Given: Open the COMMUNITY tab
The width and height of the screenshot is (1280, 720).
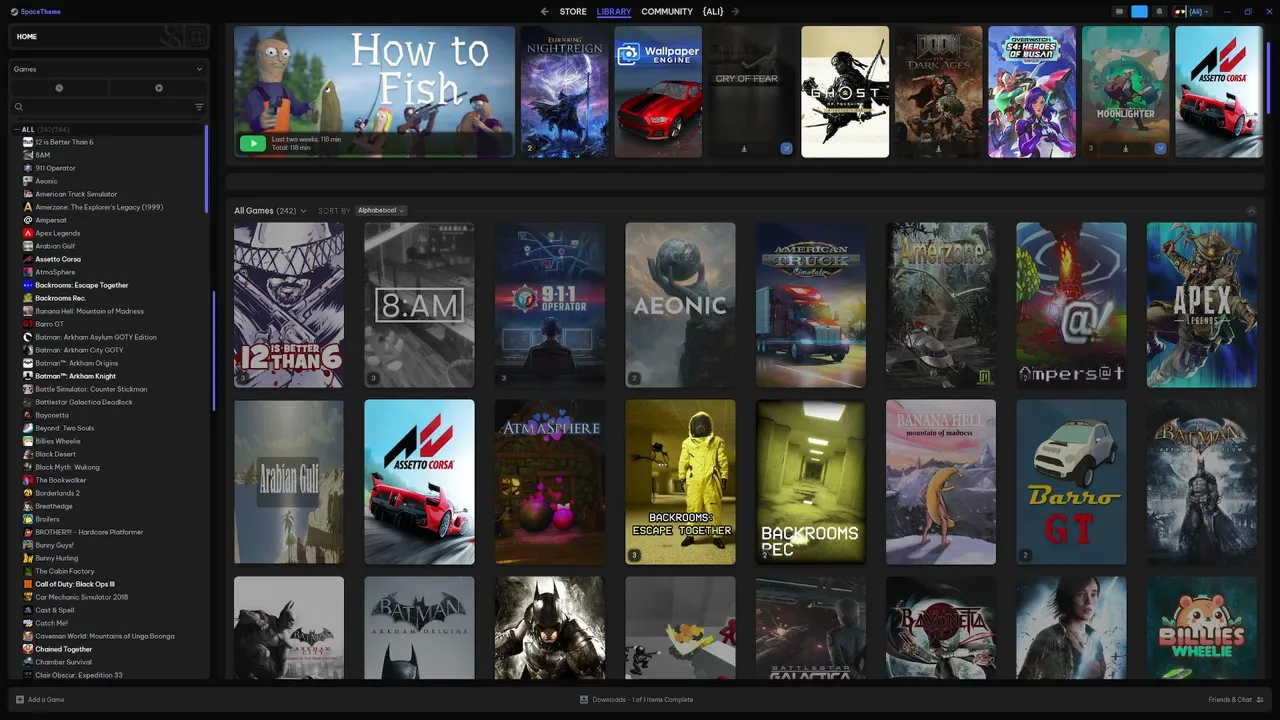Looking at the screenshot, I should coord(667,12).
